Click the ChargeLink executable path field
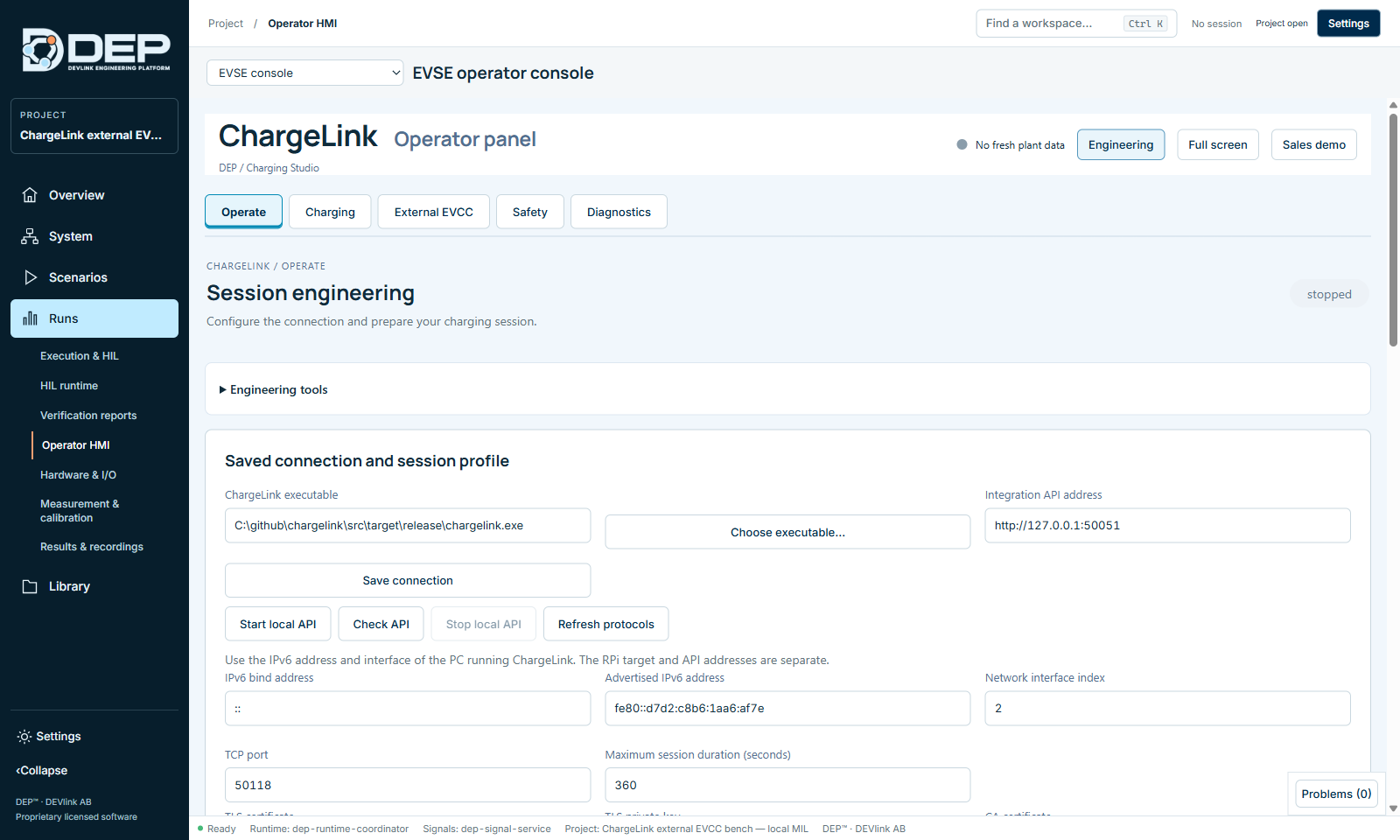 [x=408, y=526]
